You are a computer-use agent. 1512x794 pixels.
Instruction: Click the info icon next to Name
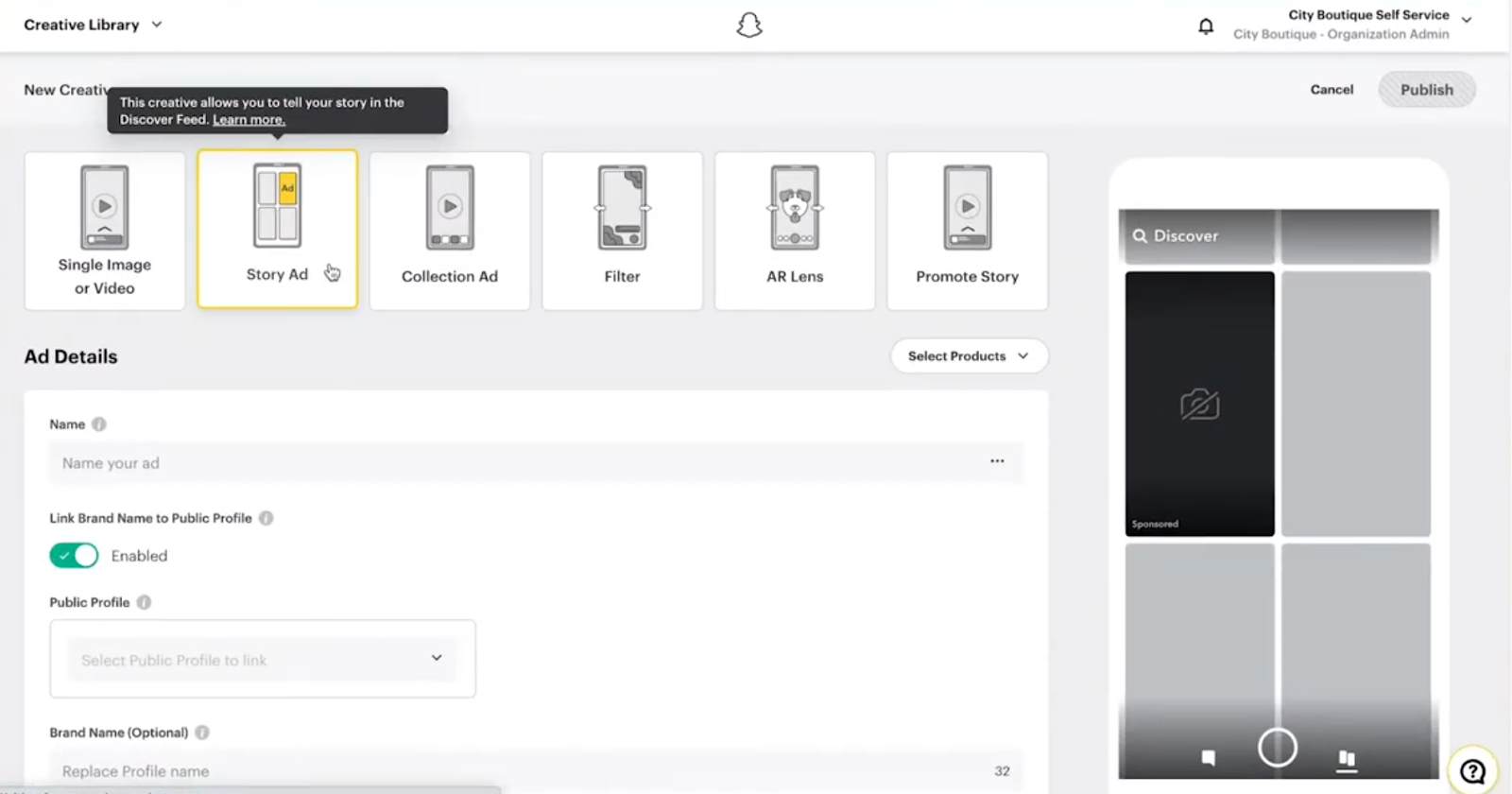99,424
